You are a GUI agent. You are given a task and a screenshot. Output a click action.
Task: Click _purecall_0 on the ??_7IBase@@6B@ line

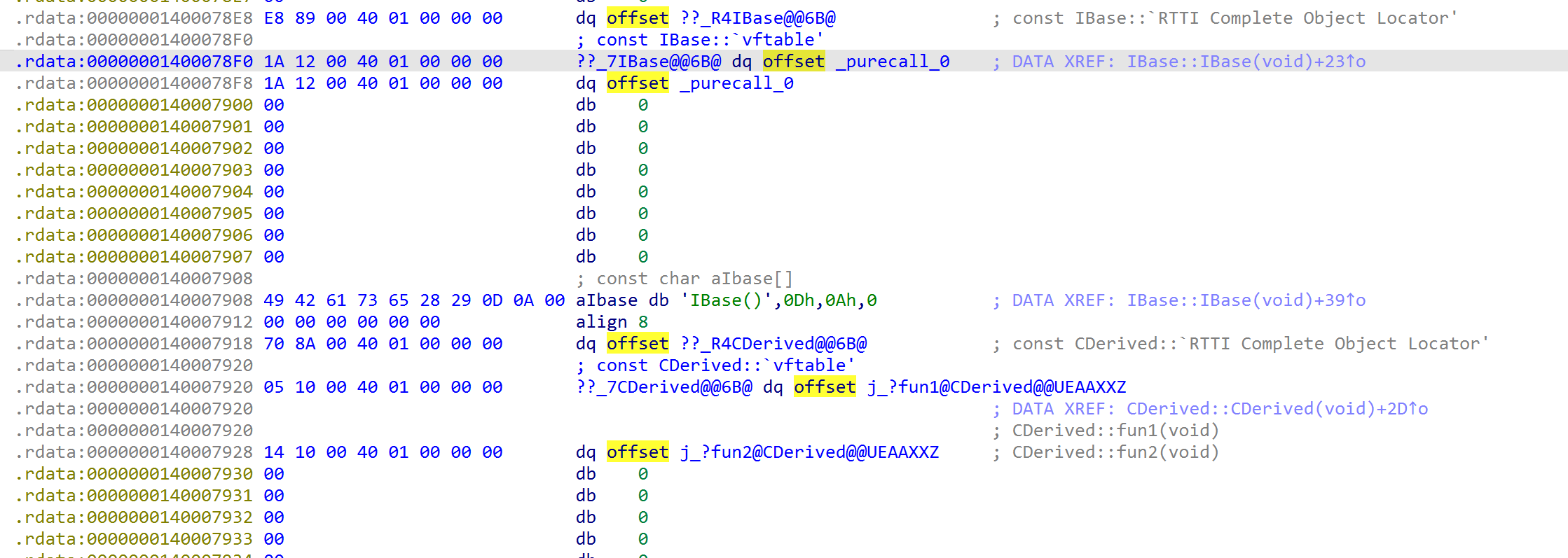pos(893,62)
